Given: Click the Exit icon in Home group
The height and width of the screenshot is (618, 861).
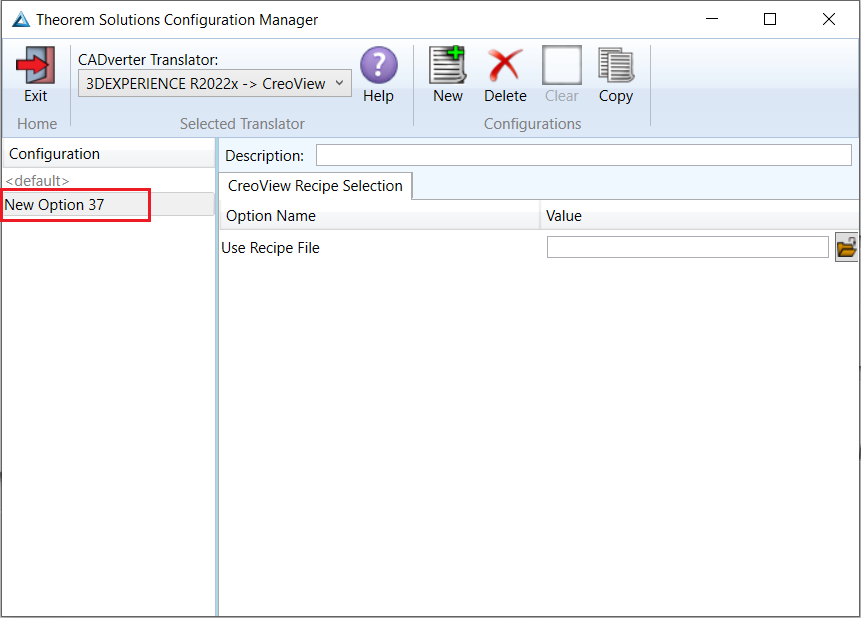Looking at the screenshot, I should coord(36,65).
